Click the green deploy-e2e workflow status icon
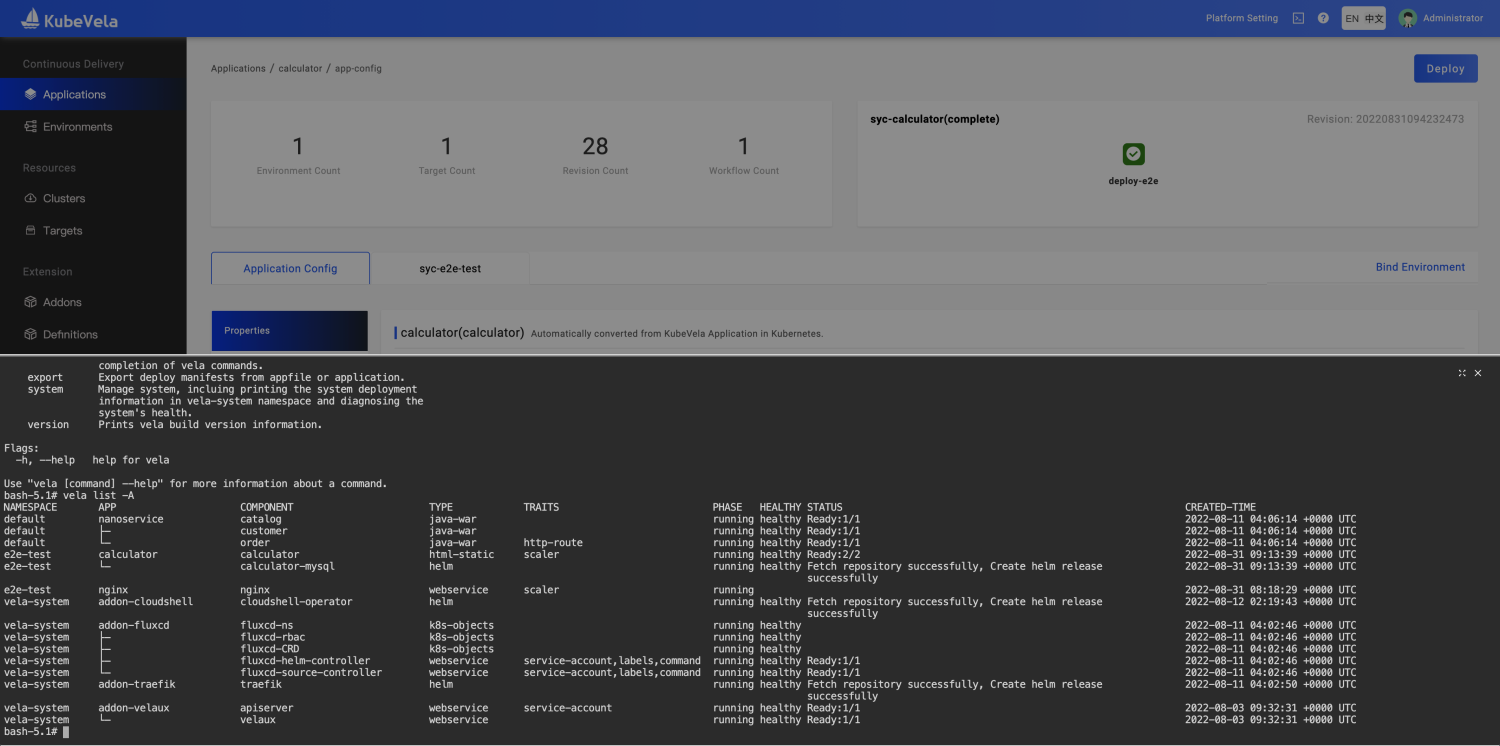 click(1133, 154)
